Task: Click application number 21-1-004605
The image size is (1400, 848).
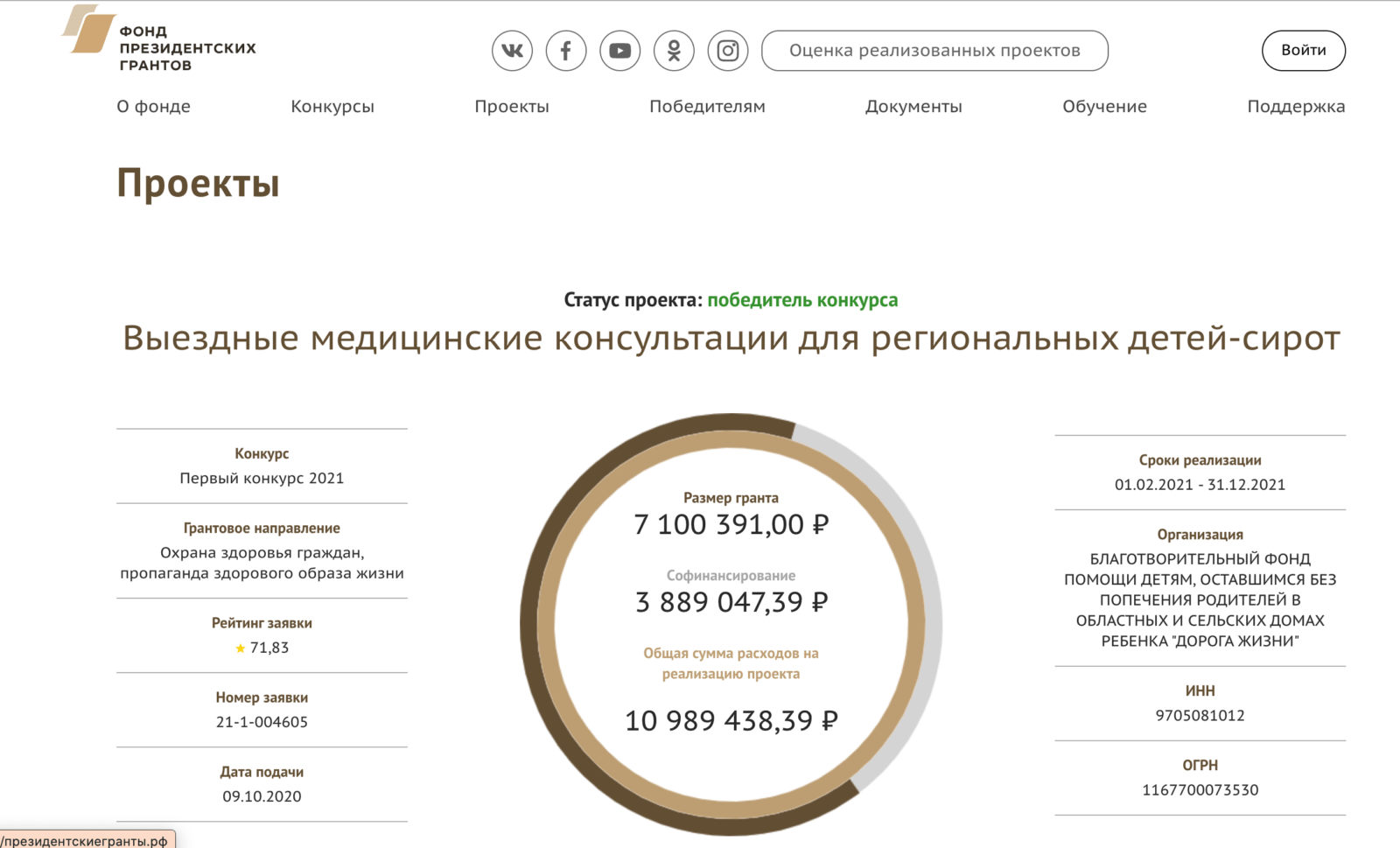Action: click(262, 723)
